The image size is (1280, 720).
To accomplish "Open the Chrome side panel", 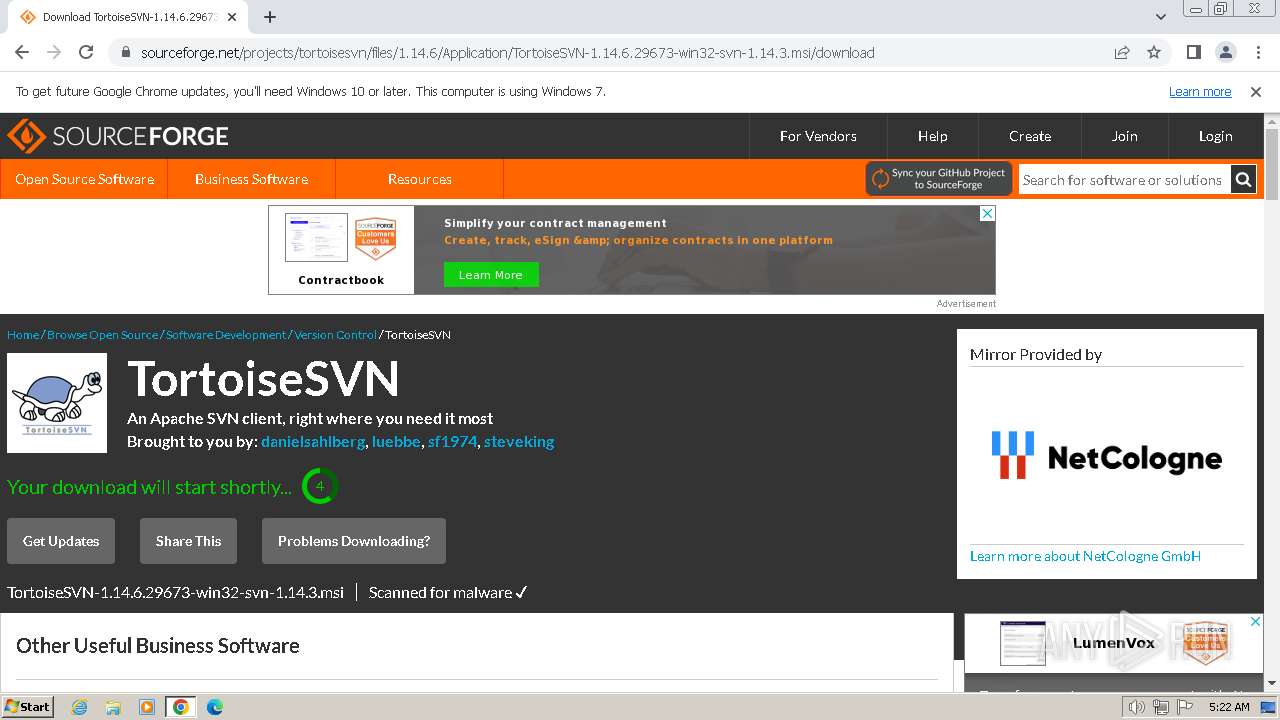I will [1194, 53].
